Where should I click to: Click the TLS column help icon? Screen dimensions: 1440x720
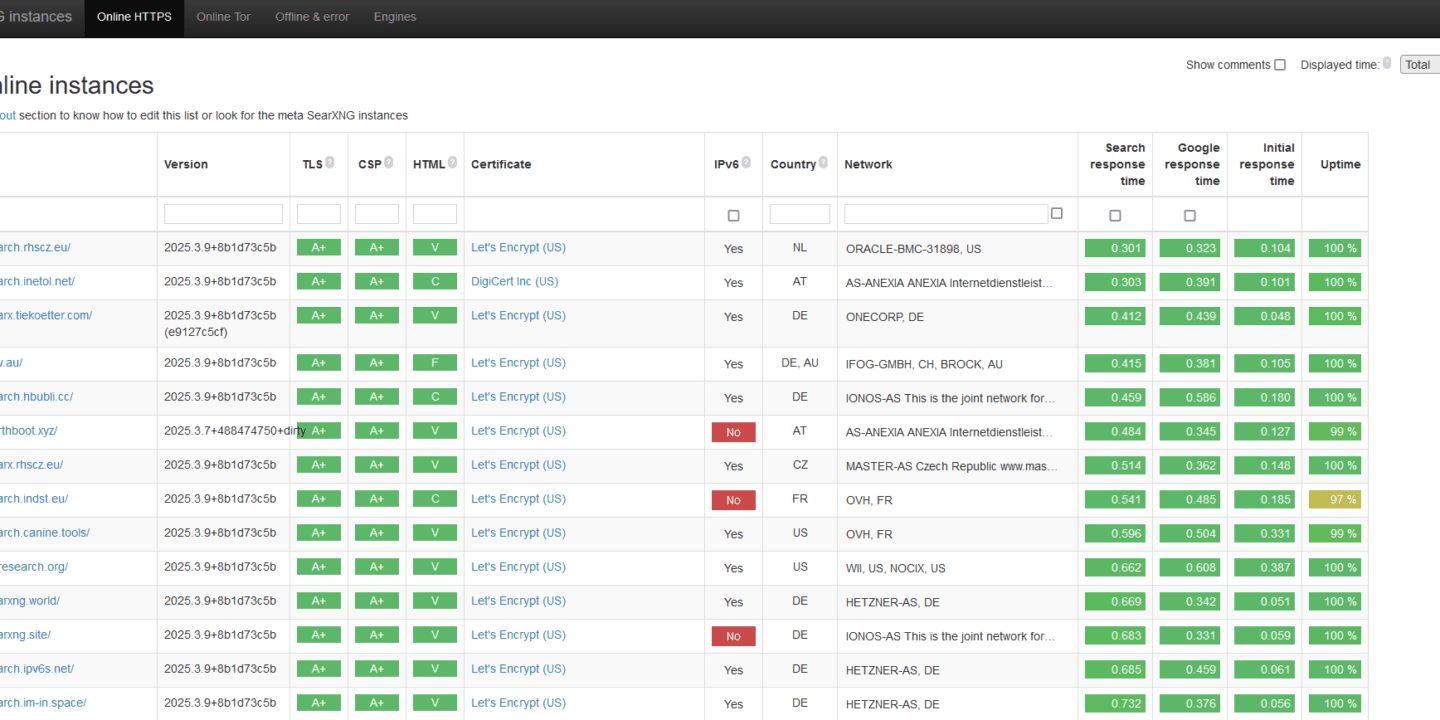pyautogui.click(x=329, y=162)
